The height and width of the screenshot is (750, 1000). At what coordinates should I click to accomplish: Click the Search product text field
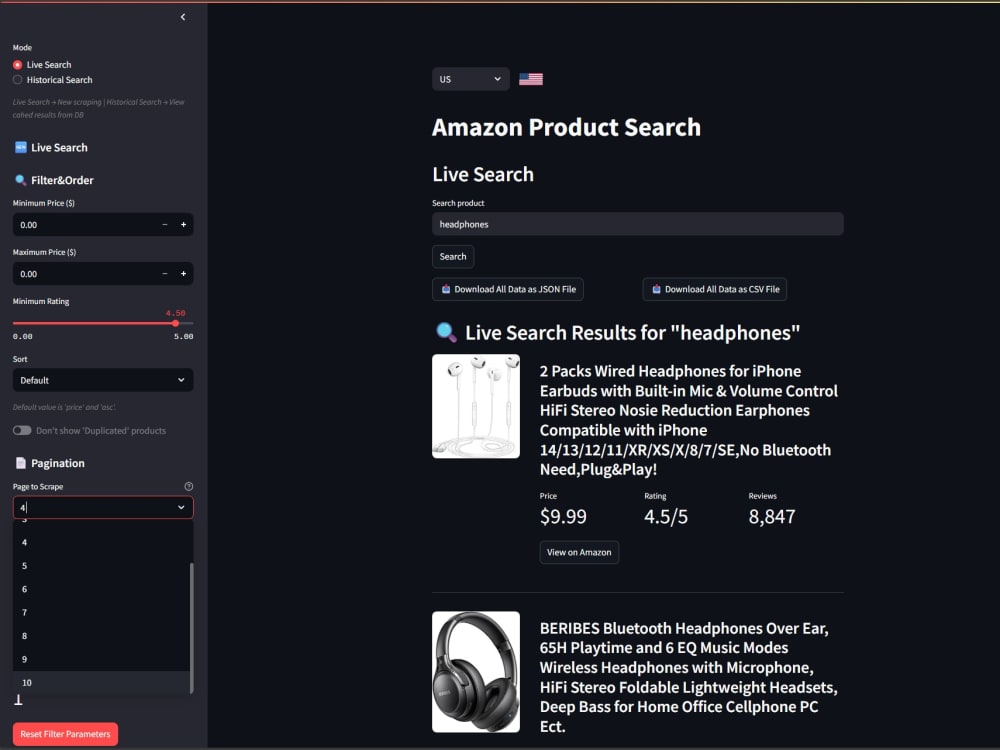click(638, 224)
